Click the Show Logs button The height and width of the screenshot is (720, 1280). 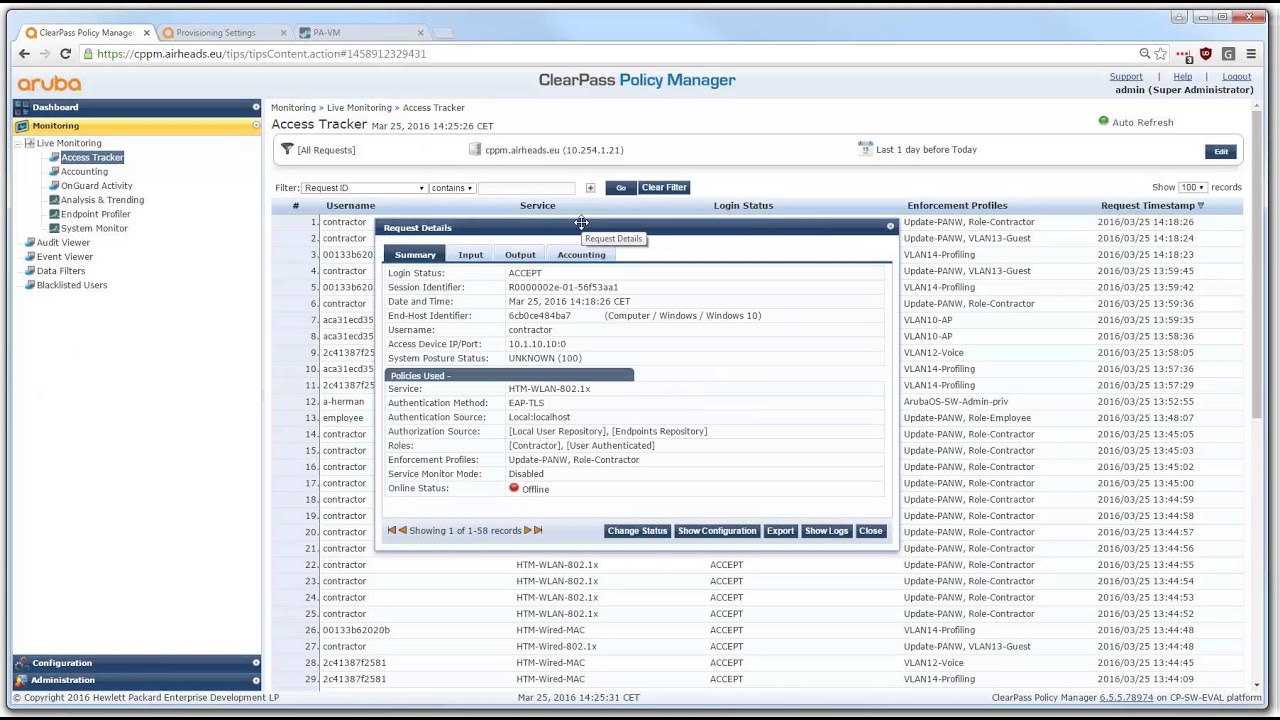826,531
